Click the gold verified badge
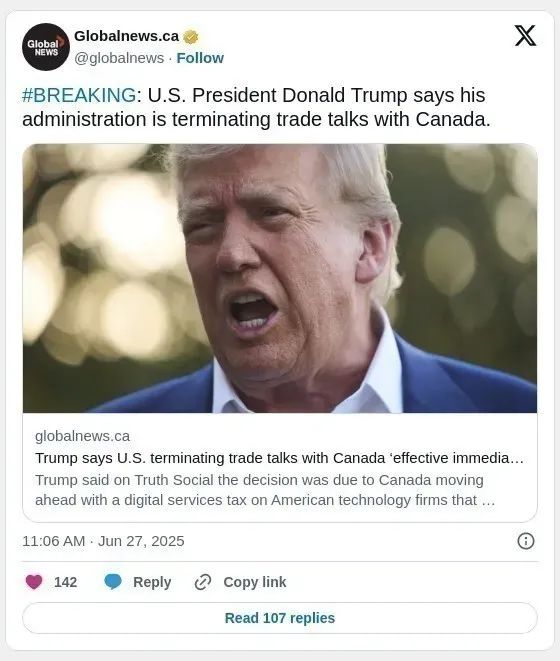Viewport: 560px width, 661px height. (191, 37)
